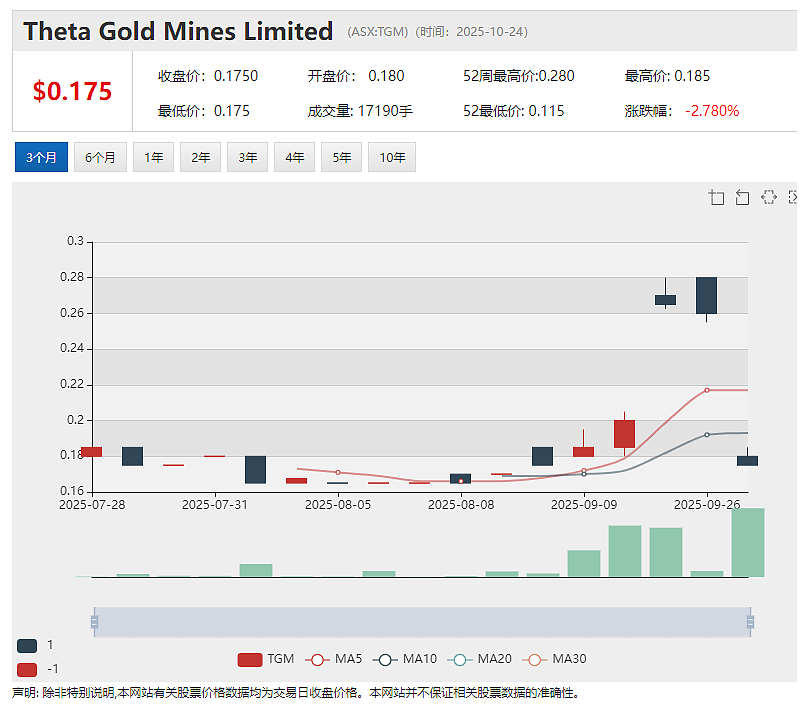Click the -2.780% change percentage
This screenshot has height=722, width=808.
coord(712,111)
